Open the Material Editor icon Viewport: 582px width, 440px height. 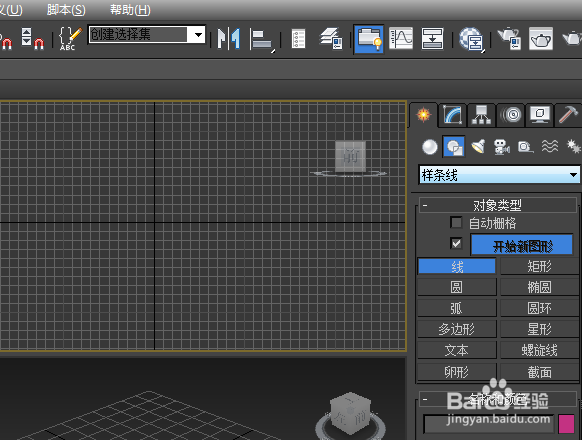point(471,39)
